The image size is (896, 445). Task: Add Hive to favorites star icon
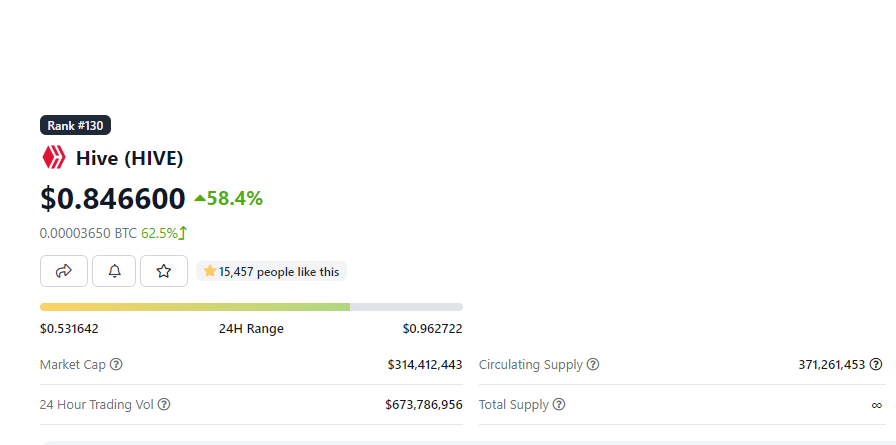[x=164, y=271]
